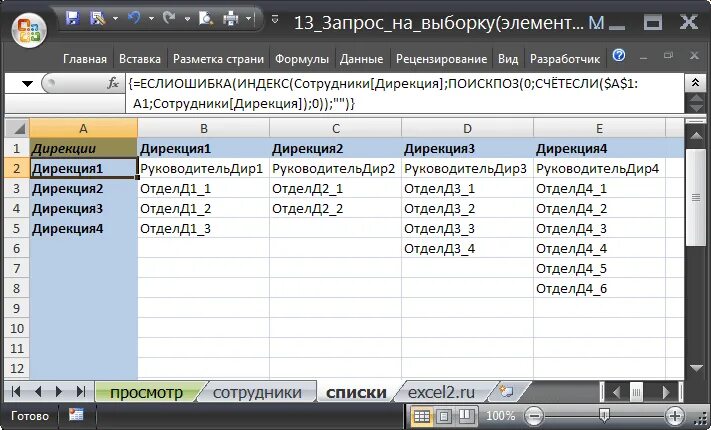The image size is (711, 430).
Task: Open the Redo history dropdown arrow
Action: click(x=187, y=19)
